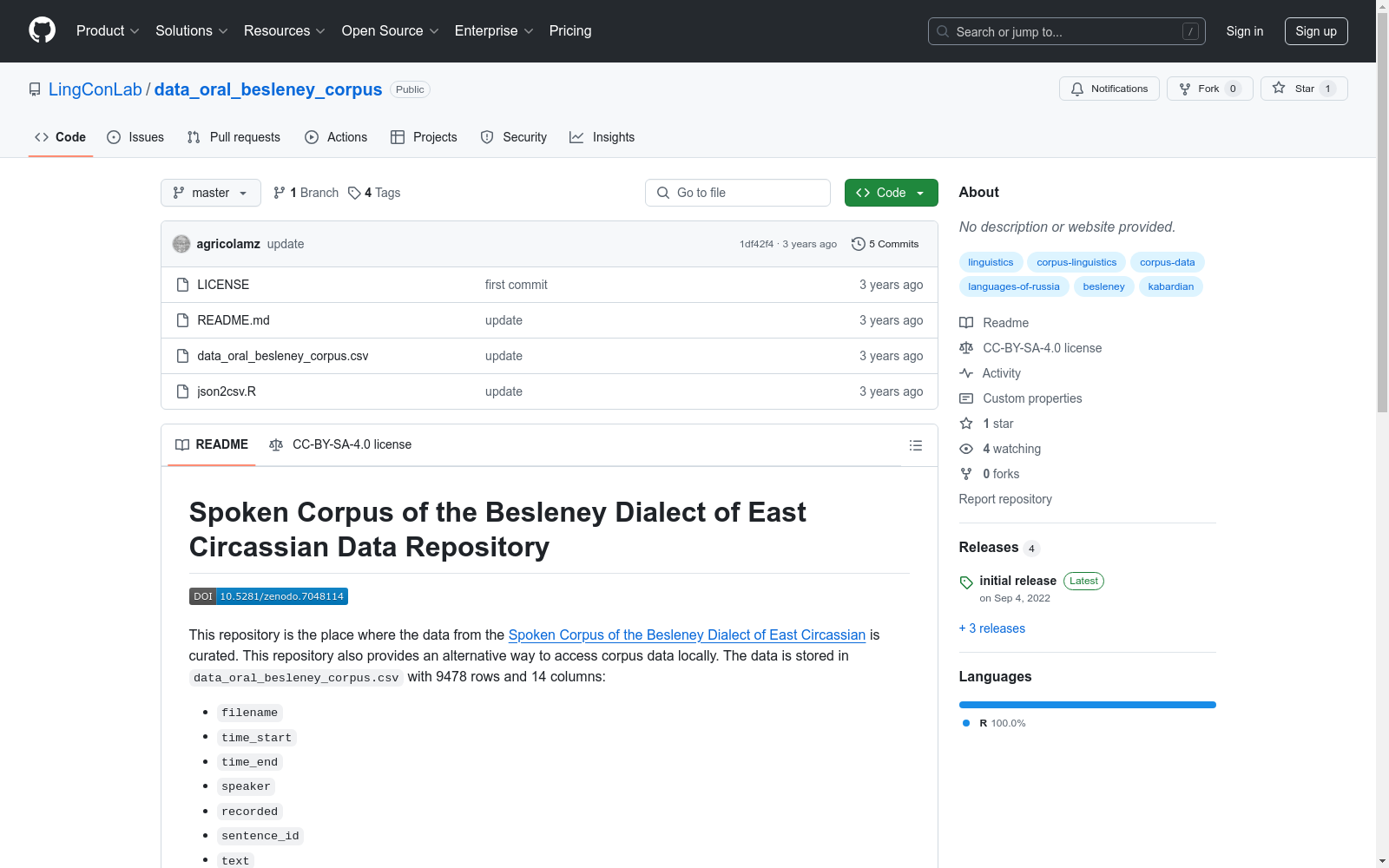
Task: Click the Activity pulse icon
Action: pyautogui.click(x=966, y=373)
